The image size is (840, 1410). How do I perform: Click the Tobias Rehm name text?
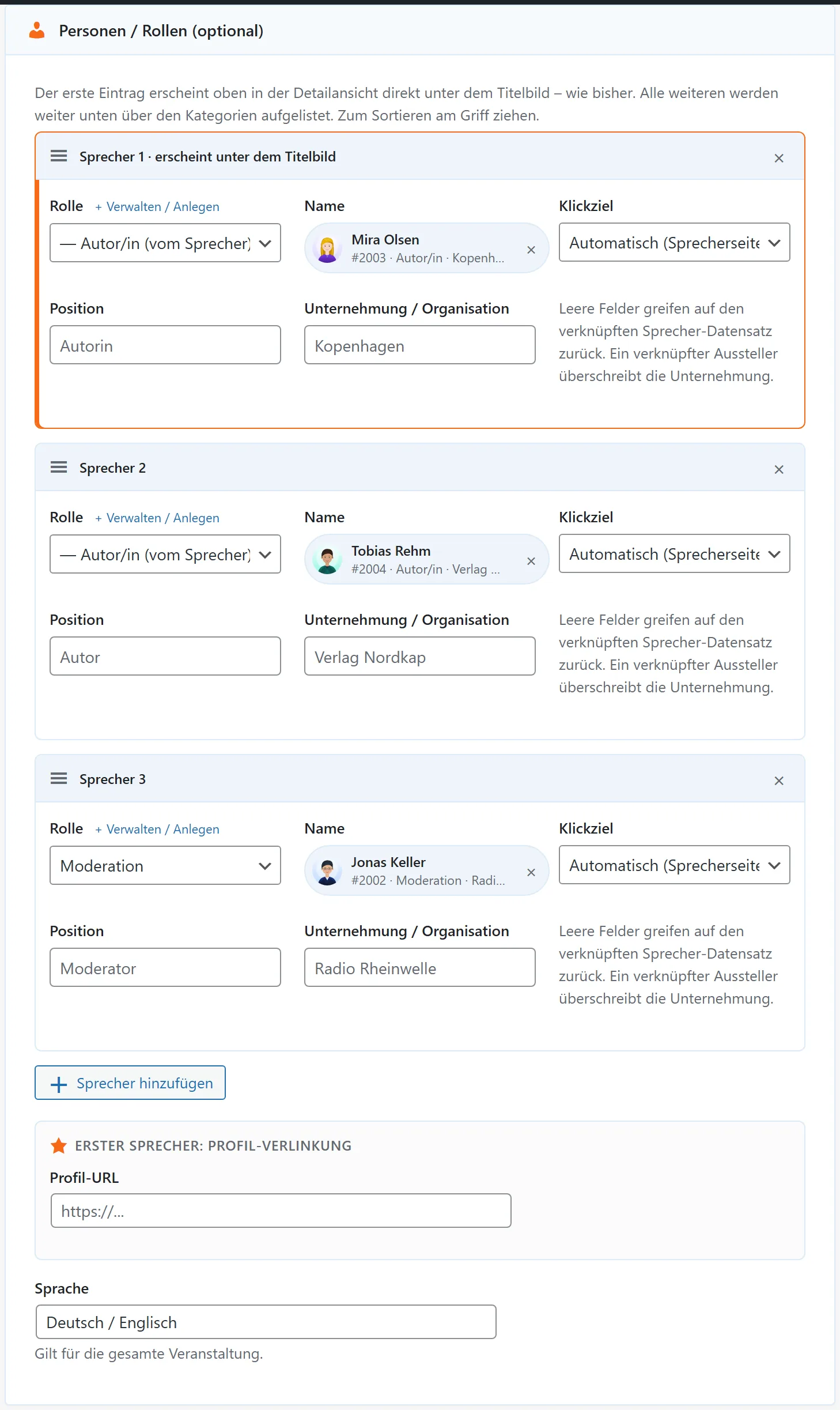pos(391,551)
